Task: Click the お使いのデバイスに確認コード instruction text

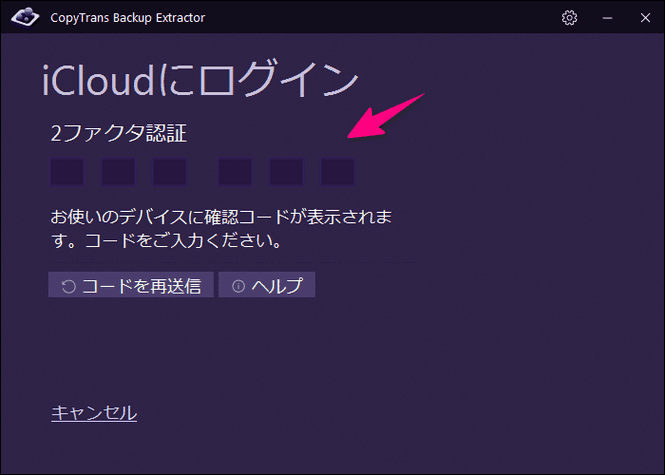Action: click(x=221, y=229)
